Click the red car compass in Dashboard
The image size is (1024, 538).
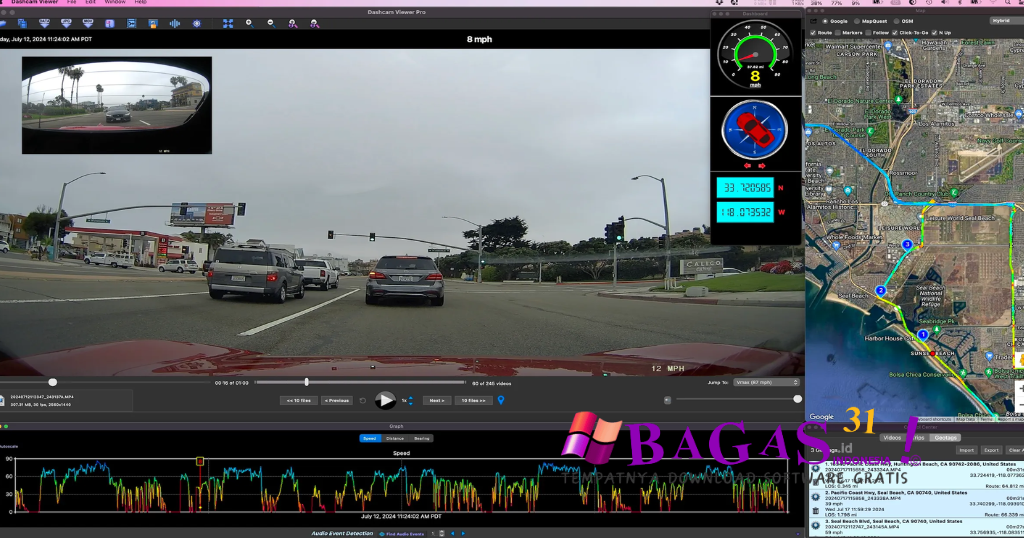[754, 129]
